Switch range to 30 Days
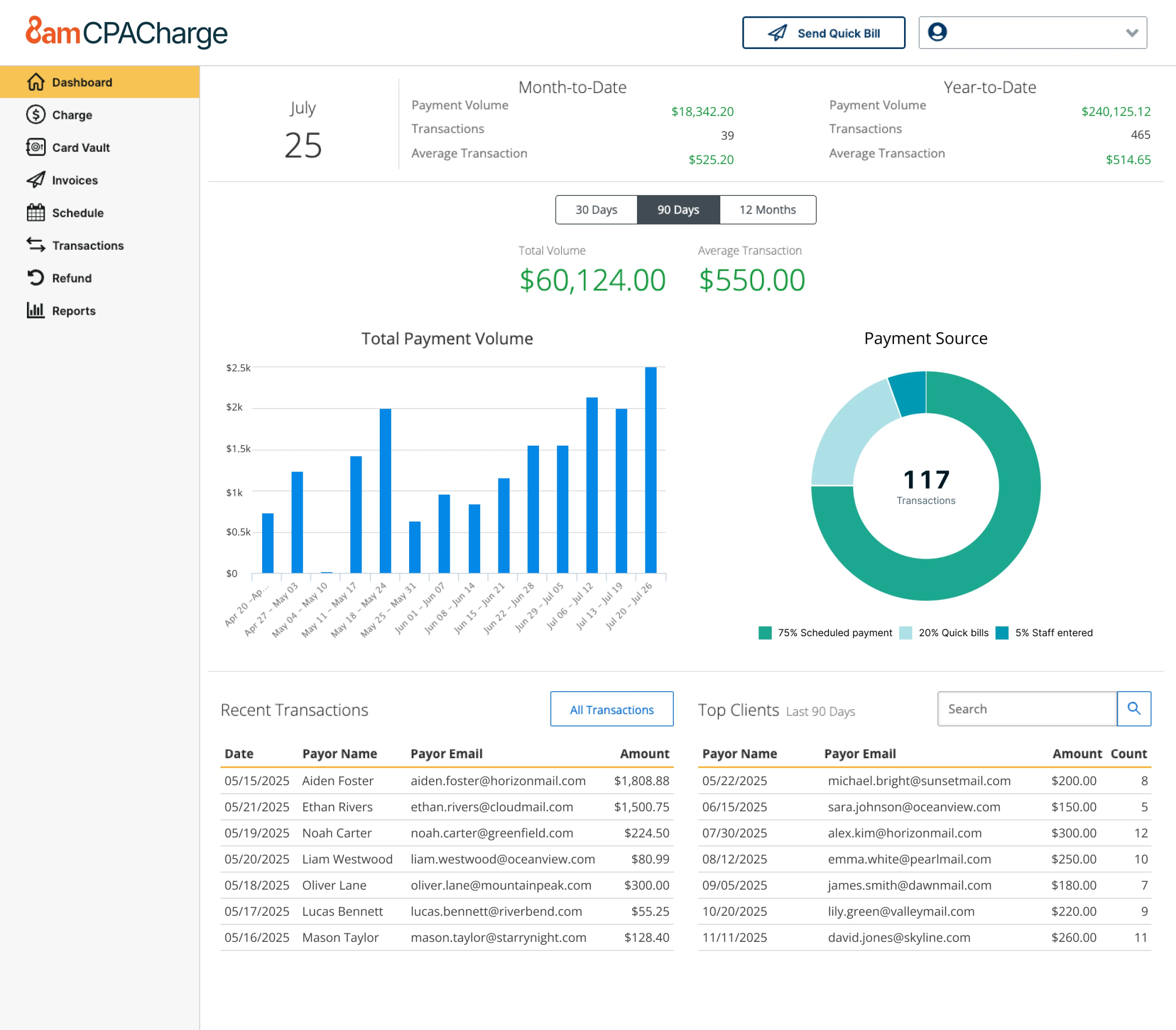Image resolution: width=1176 pixels, height=1030 pixels. pyautogui.click(x=596, y=210)
